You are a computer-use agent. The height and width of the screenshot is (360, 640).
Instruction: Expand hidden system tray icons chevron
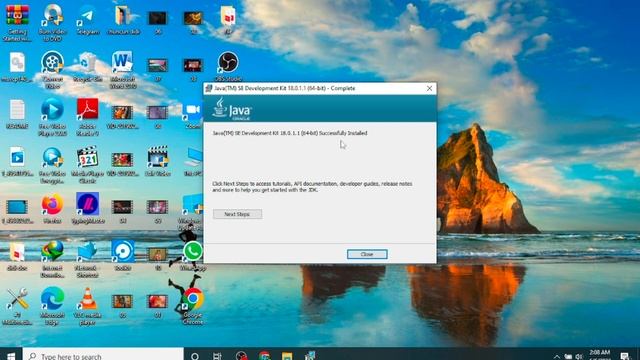pyautogui.click(x=557, y=356)
